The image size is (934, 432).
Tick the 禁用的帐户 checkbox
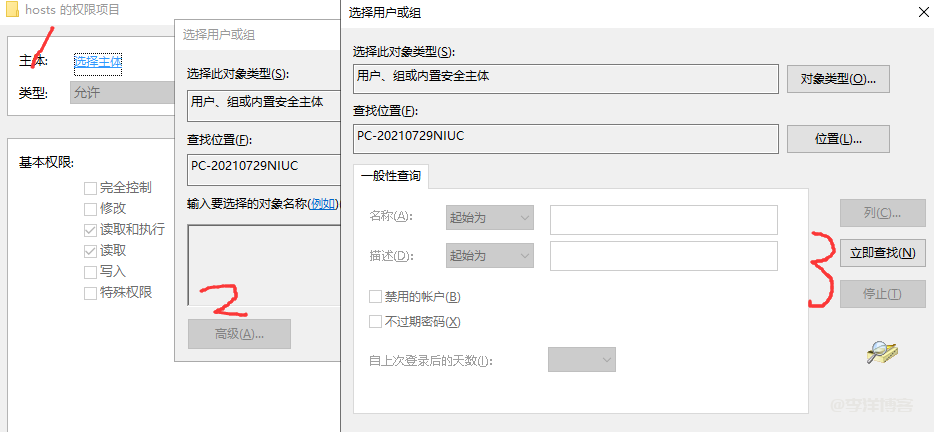click(x=376, y=297)
